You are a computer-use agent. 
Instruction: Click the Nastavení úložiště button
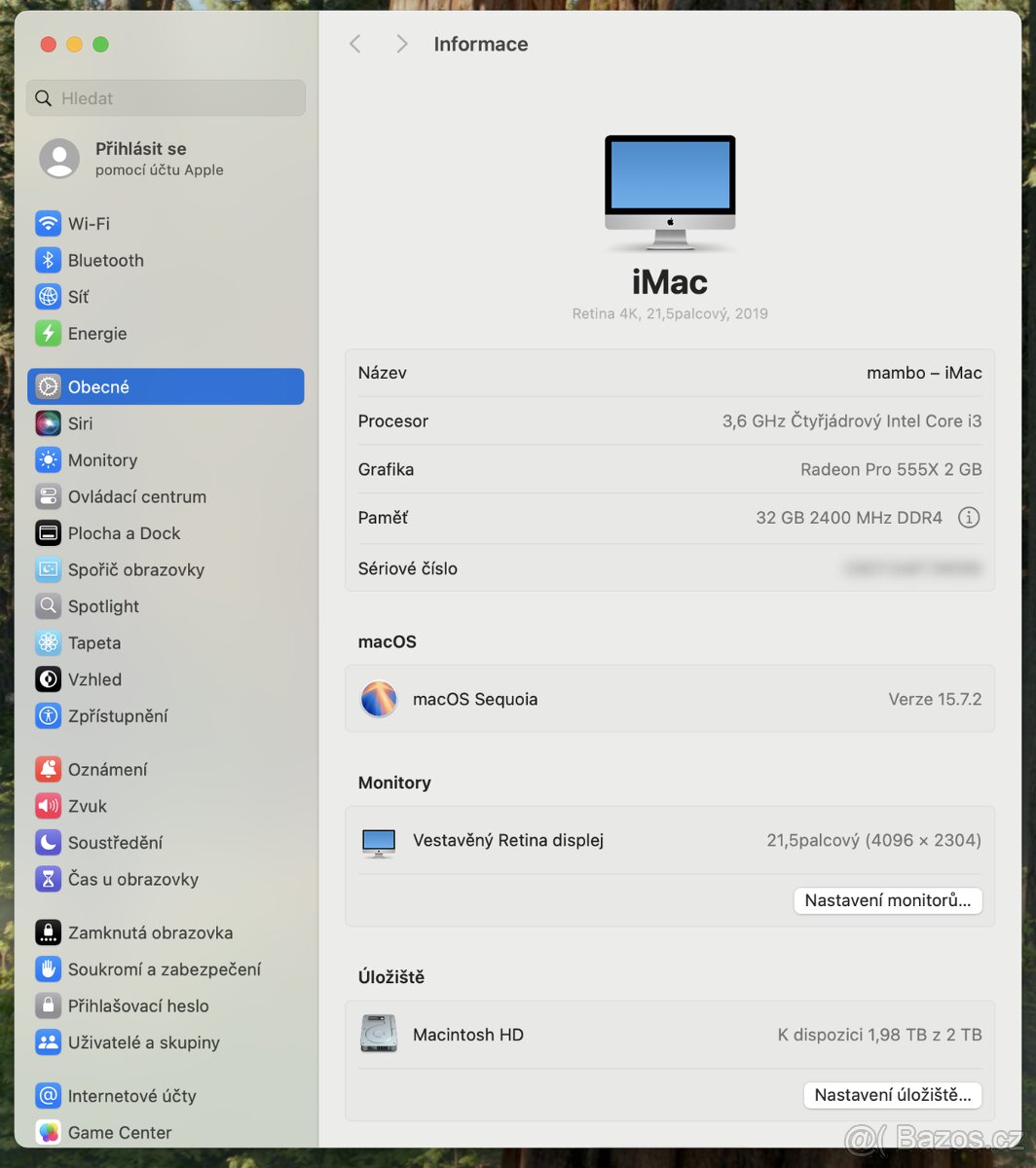tap(892, 1095)
